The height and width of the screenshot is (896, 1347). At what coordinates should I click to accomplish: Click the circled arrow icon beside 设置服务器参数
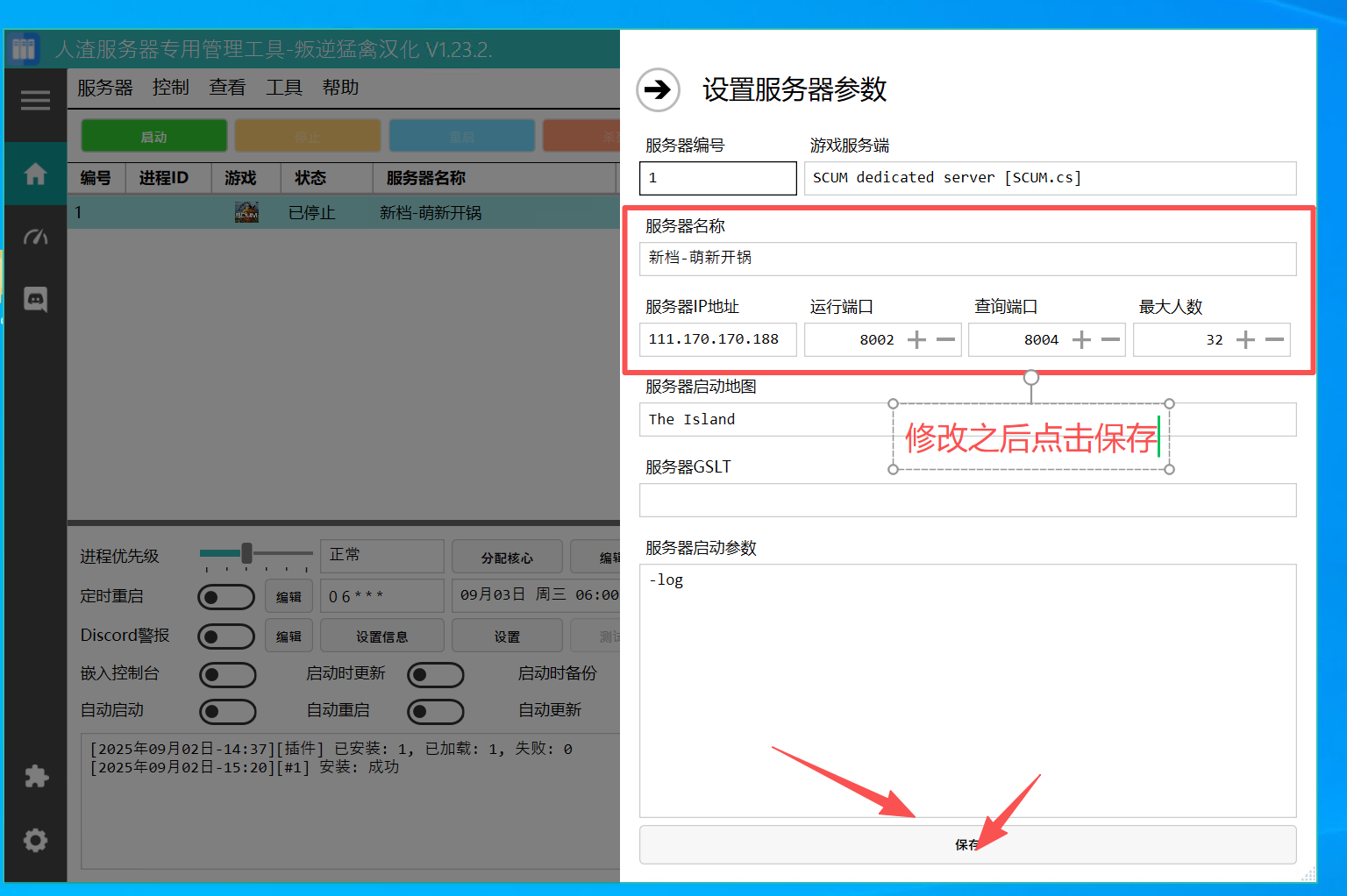[658, 90]
